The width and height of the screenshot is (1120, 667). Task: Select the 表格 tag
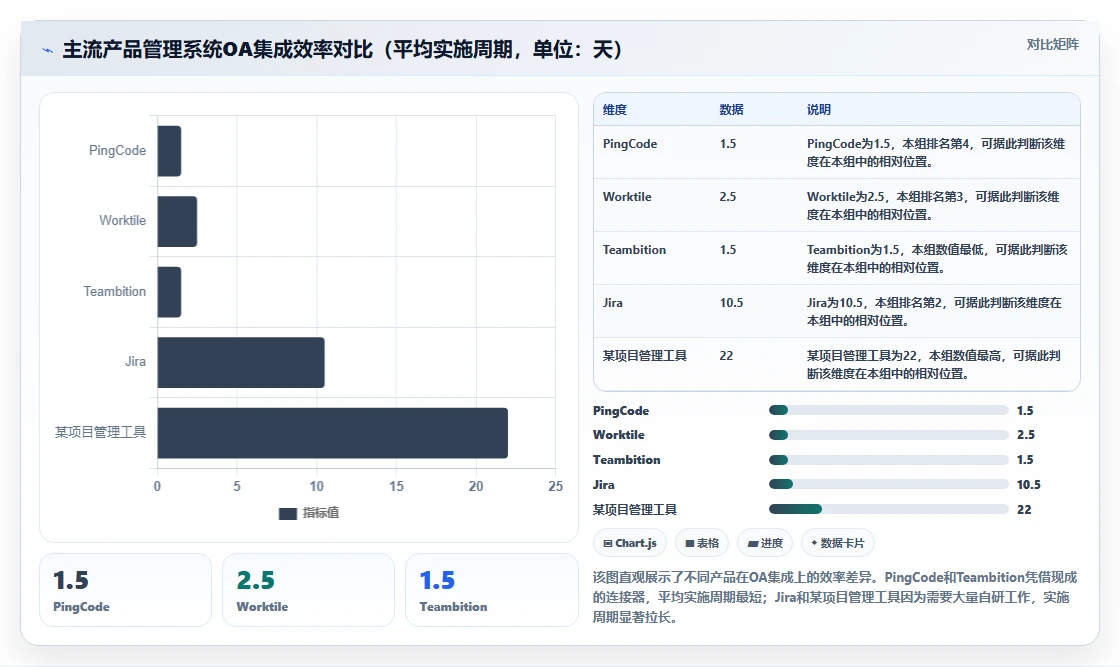(x=701, y=543)
